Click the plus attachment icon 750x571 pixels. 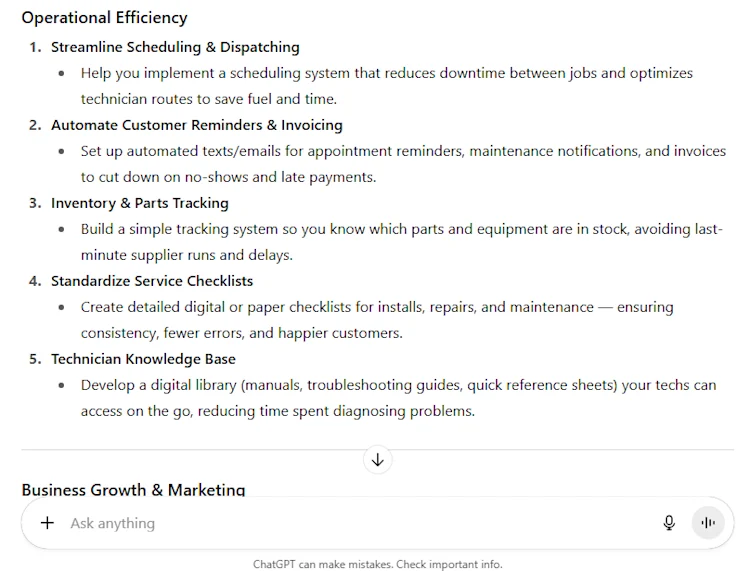47,523
